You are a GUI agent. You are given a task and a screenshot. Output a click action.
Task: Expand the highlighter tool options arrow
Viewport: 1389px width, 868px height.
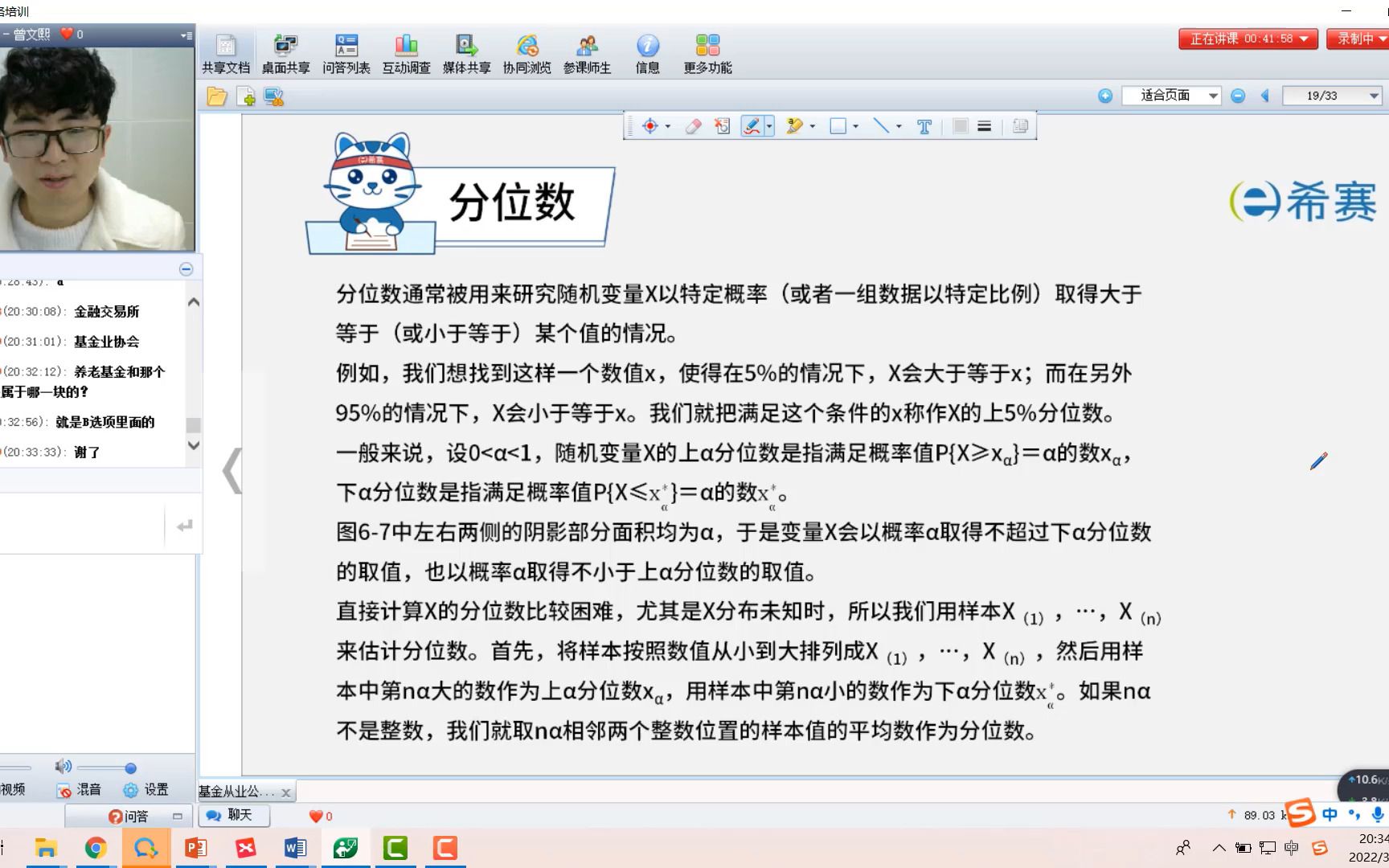(x=813, y=126)
